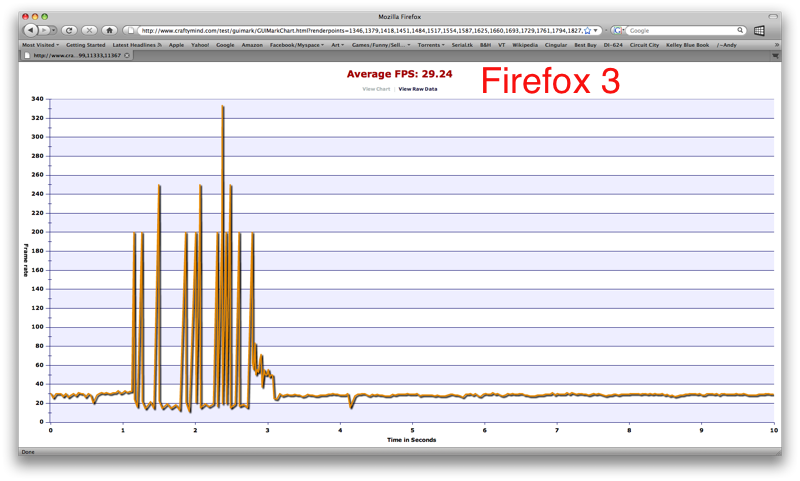
Task: Open the B&H bookmark
Action: coord(485,45)
